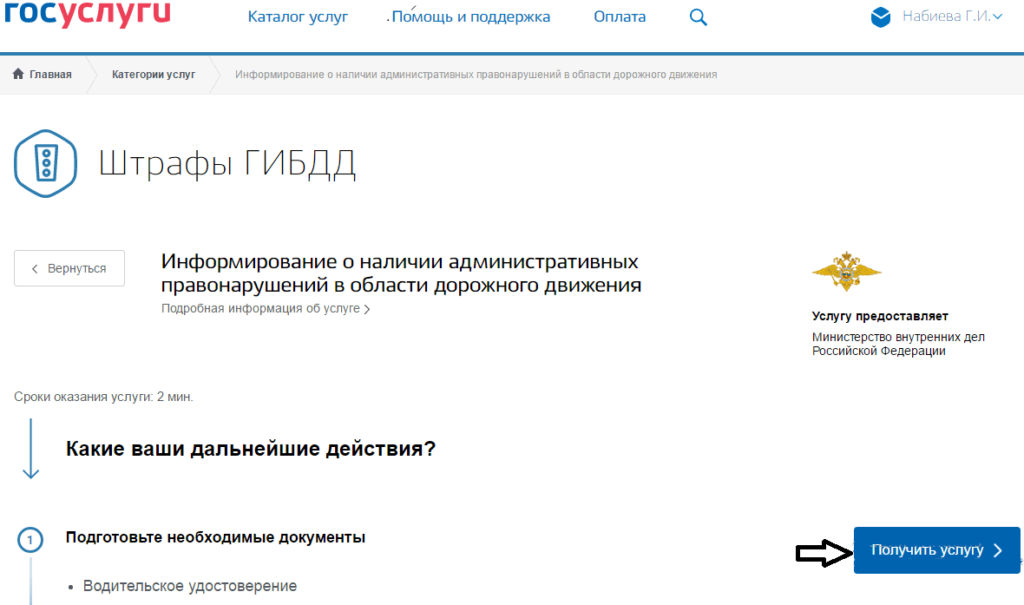Screen dimensions: 1024x605
Task: Open the Оплата section
Action: [620, 17]
